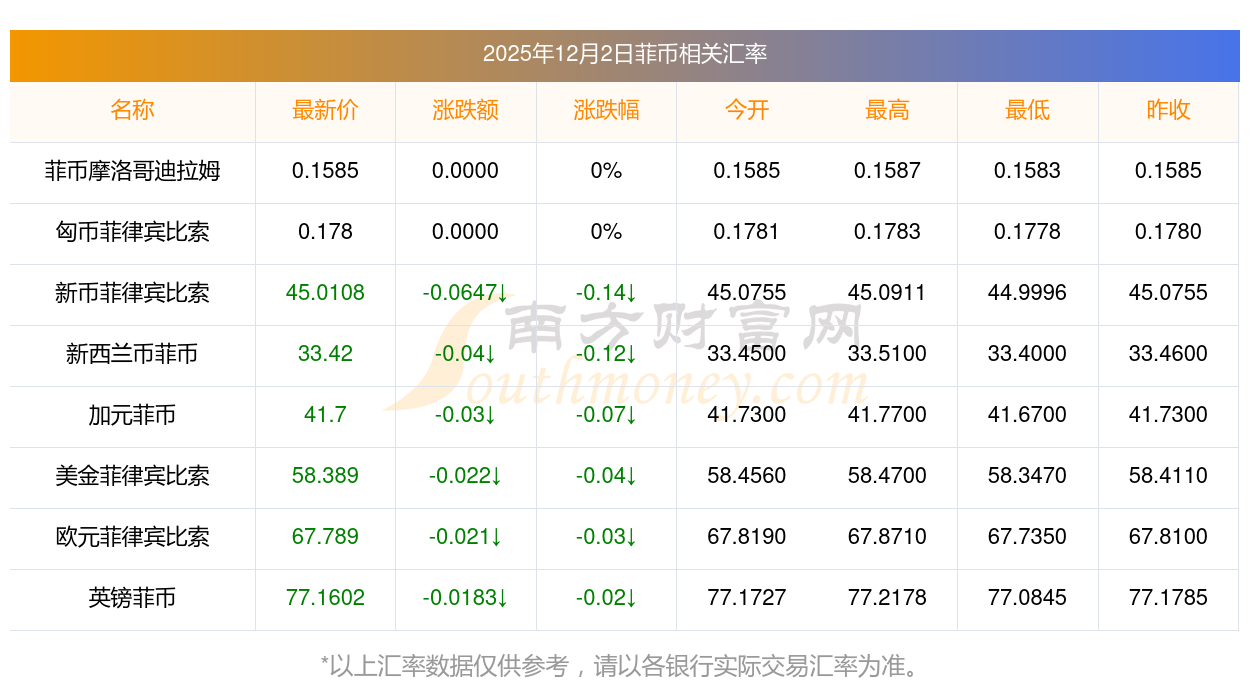Image resolution: width=1250 pixels, height=697 pixels.
Task: Click change amount -0.022↓
Action: pos(466,476)
